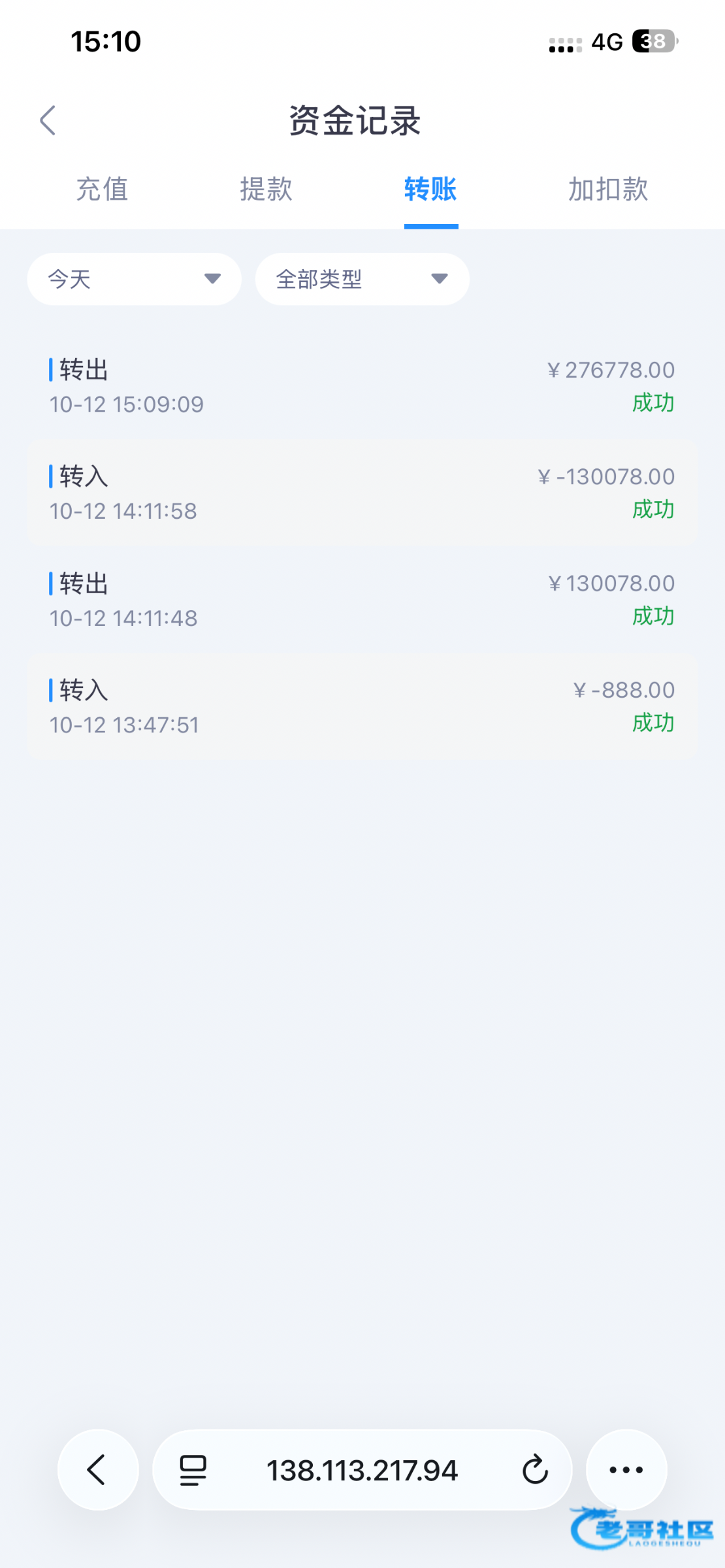Switch to the 充值 tab
Screen dimensions: 725x1568
(102, 189)
